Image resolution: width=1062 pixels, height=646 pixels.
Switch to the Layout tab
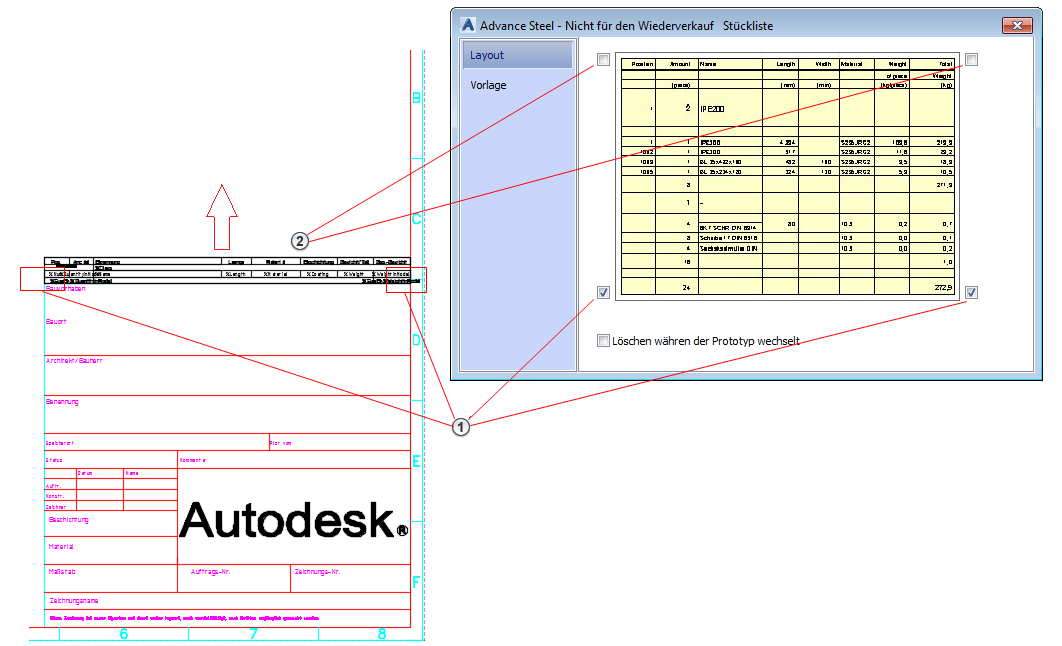[517, 55]
